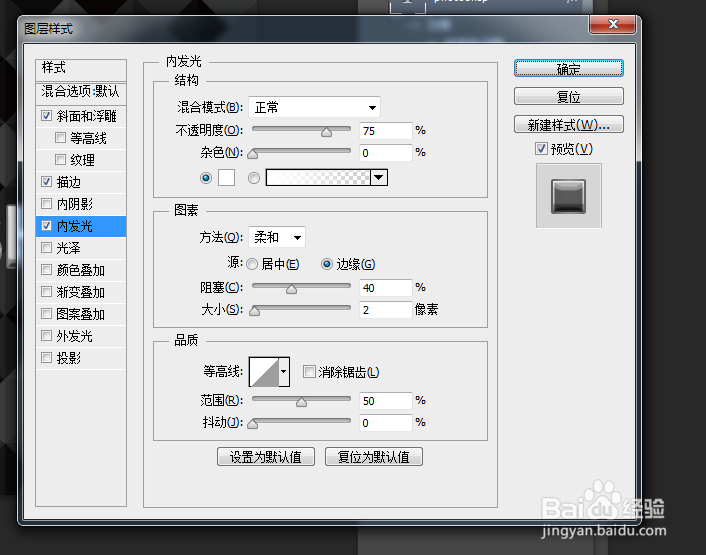Click the 大小 slider handle
706x555 pixels.
[x=254, y=311]
